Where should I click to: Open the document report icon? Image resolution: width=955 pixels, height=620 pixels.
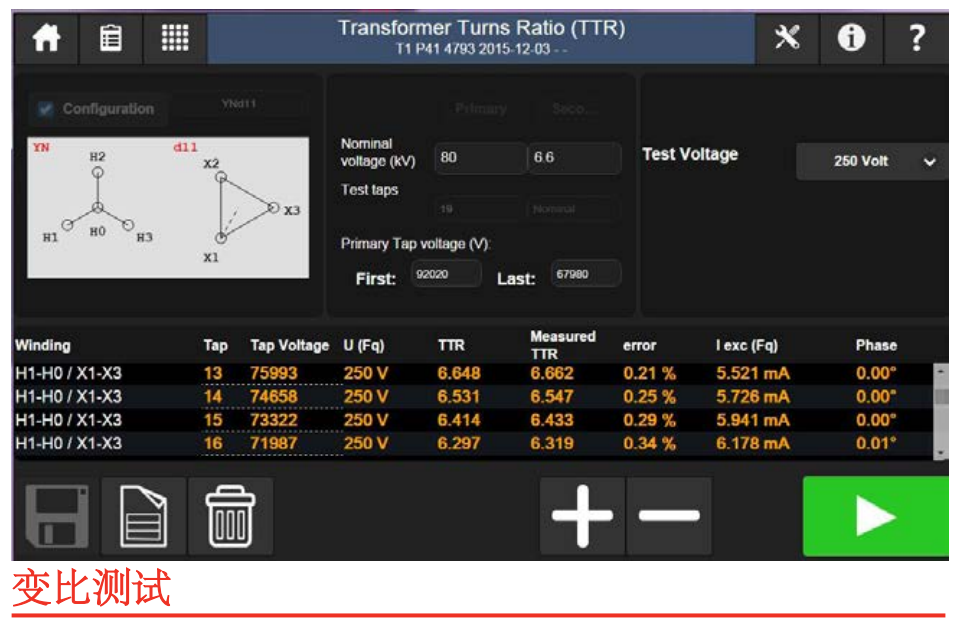tap(143, 516)
